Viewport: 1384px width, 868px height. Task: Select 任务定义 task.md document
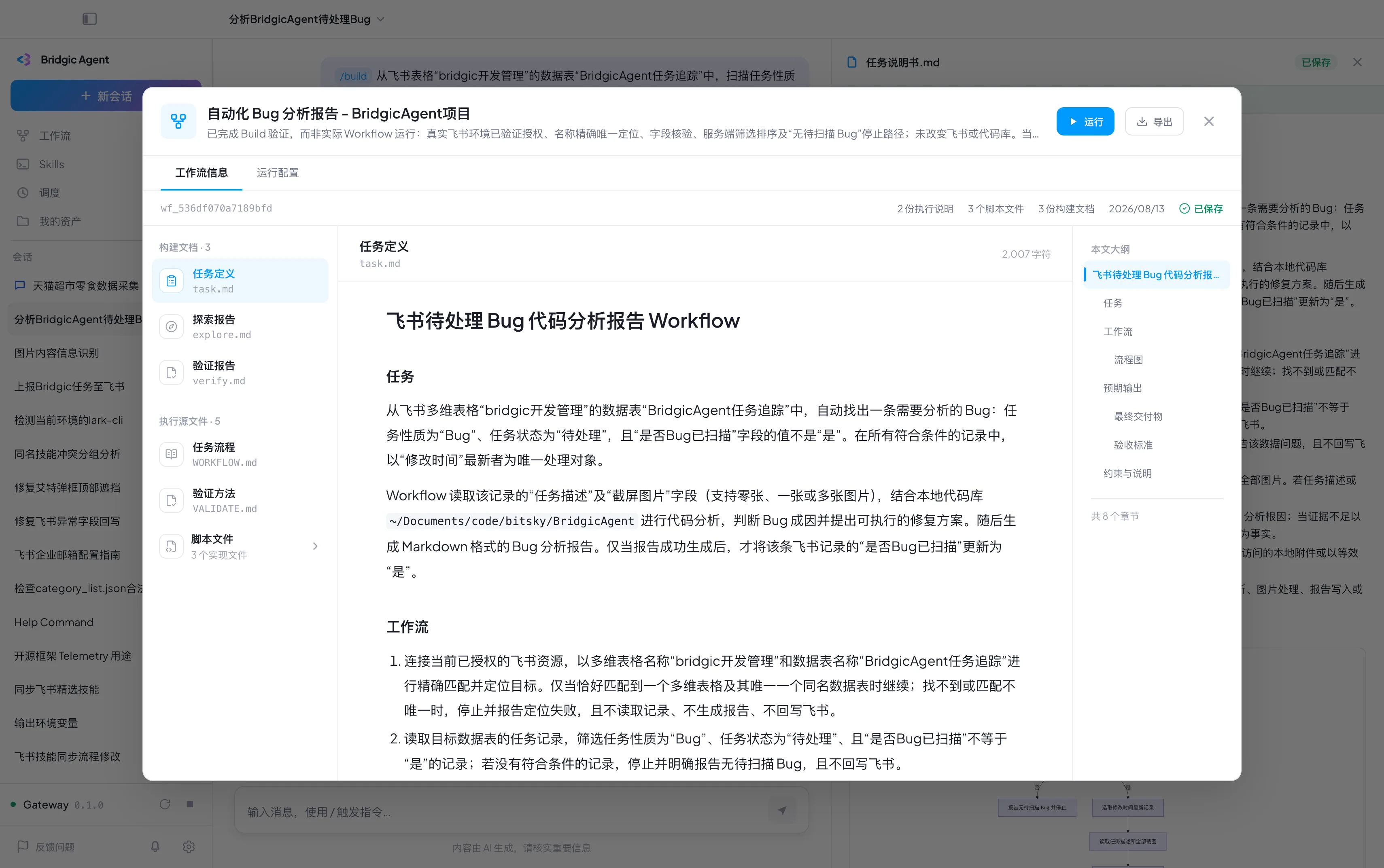[240, 281]
